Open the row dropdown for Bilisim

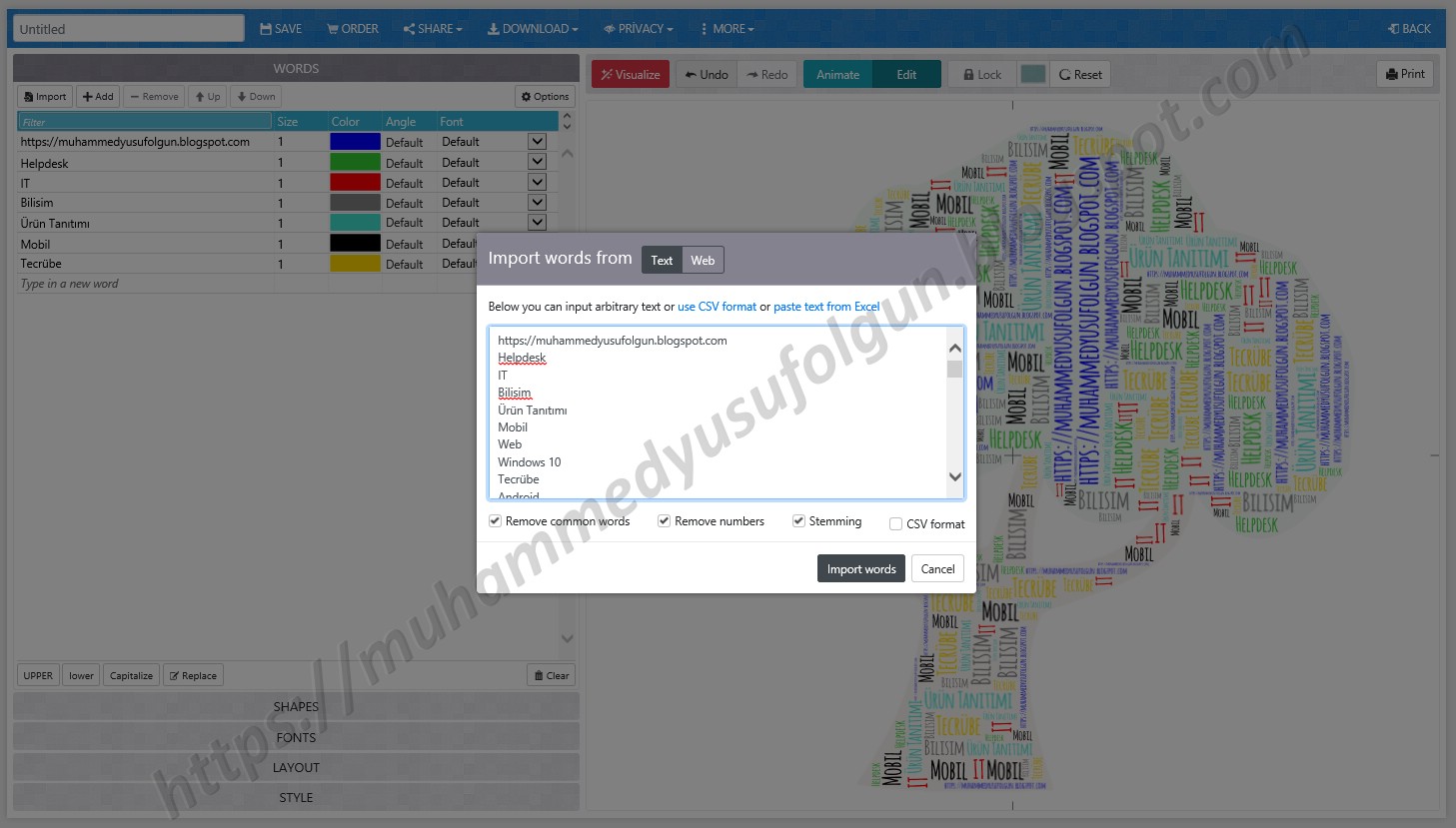pos(537,202)
